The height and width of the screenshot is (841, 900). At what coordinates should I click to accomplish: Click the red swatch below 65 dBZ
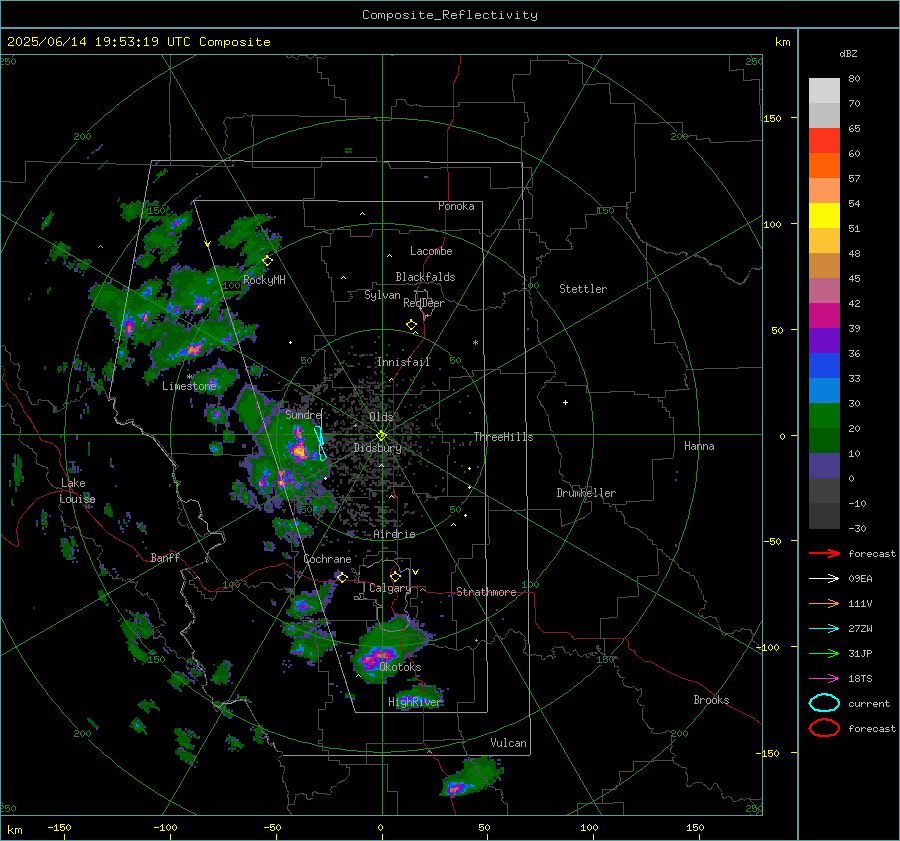click(824, 141)
